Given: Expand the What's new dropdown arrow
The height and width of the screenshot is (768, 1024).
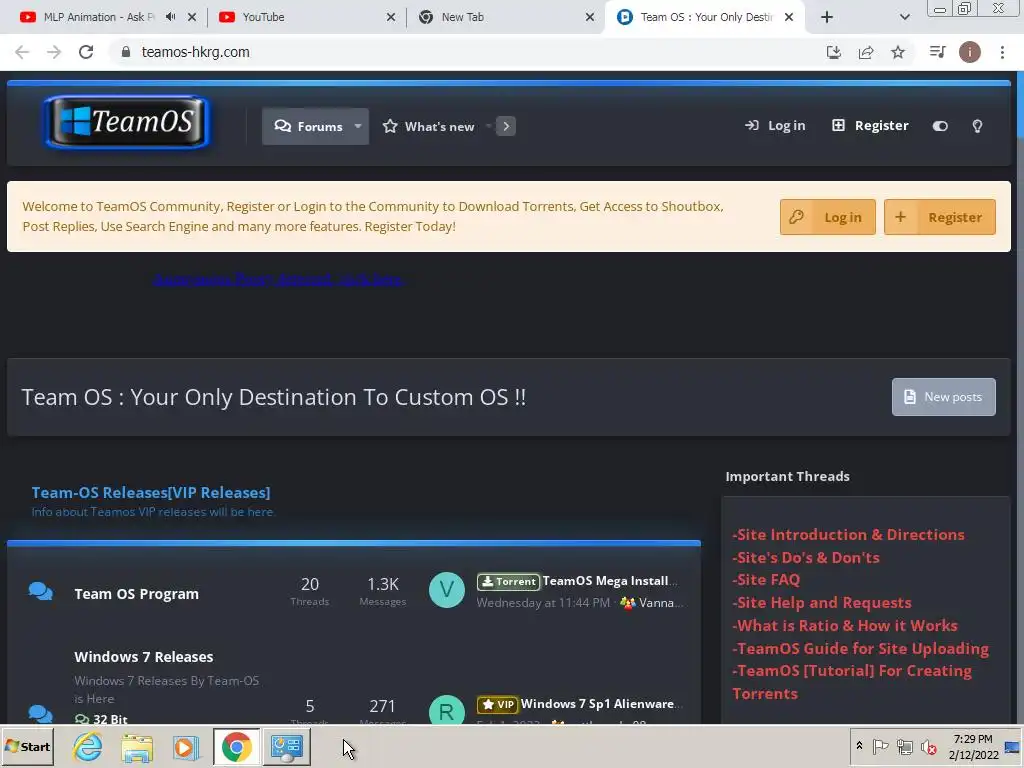Looking at the screenshot, I should point(488,126).
